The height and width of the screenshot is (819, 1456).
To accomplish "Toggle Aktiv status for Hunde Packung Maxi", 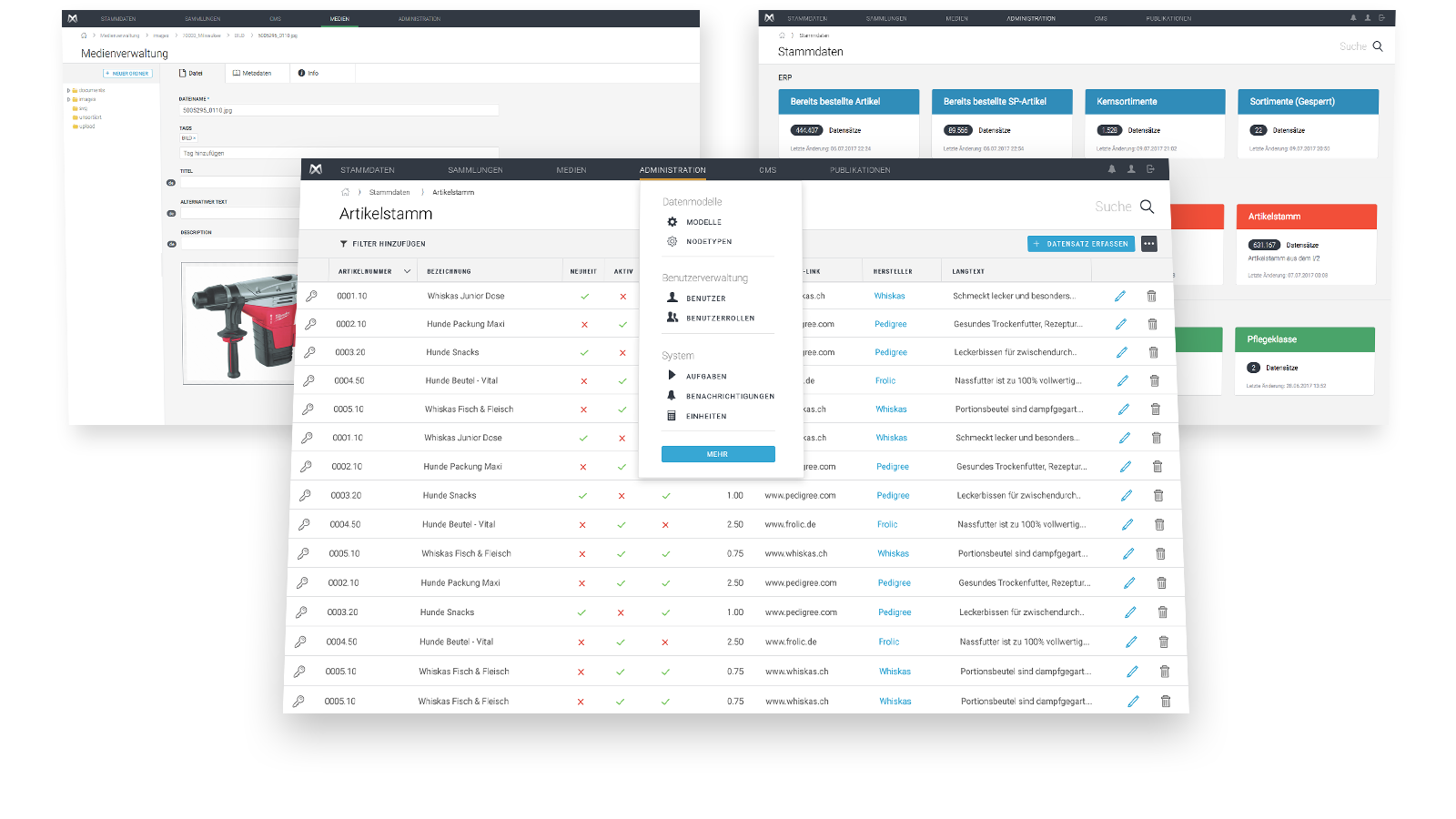I will click(622, 324).
